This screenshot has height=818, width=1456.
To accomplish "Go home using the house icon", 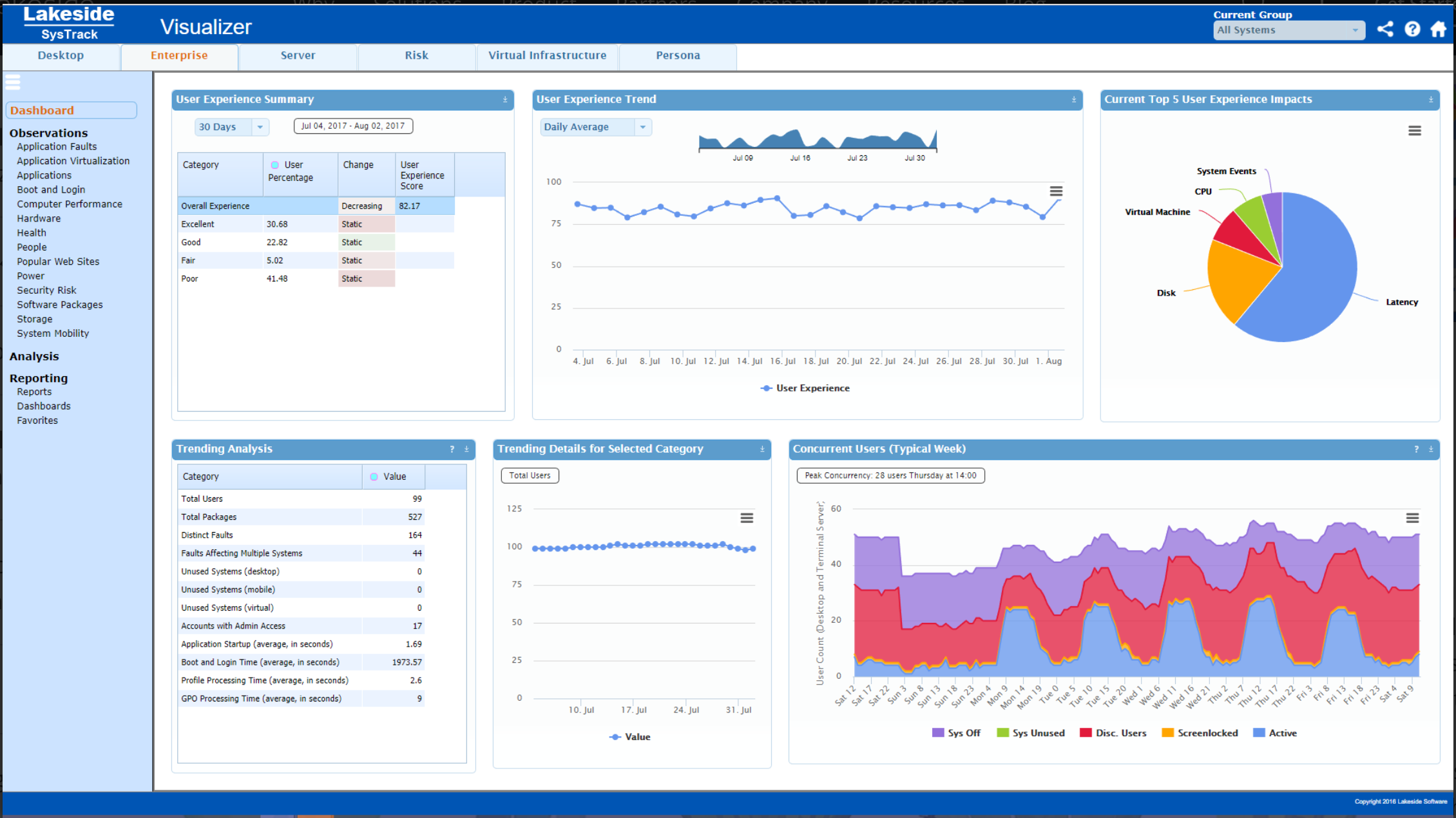I will (1438, 29).
